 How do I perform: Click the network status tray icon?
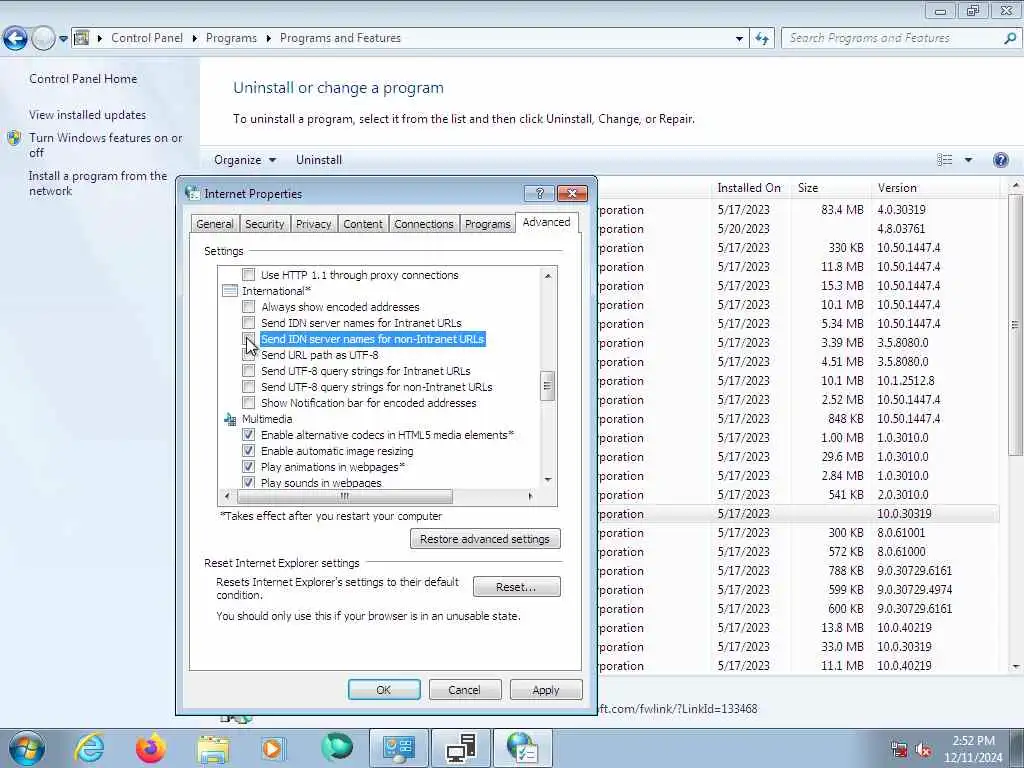tap(899, 750)
